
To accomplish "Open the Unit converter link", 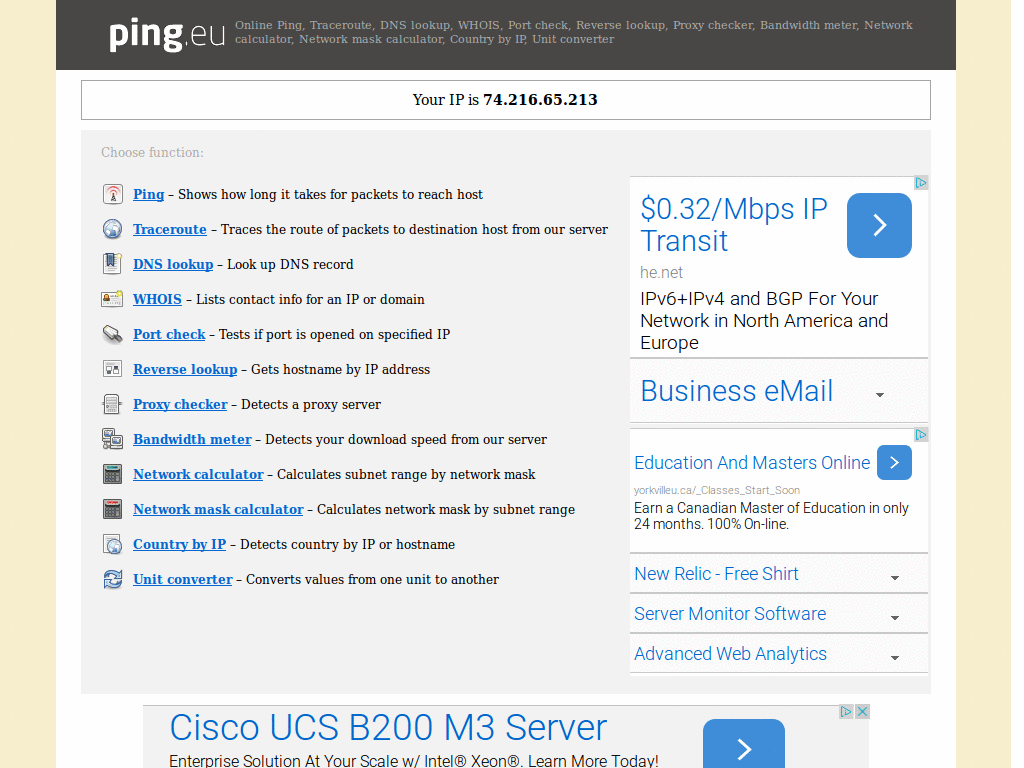I will click(183, 579).
